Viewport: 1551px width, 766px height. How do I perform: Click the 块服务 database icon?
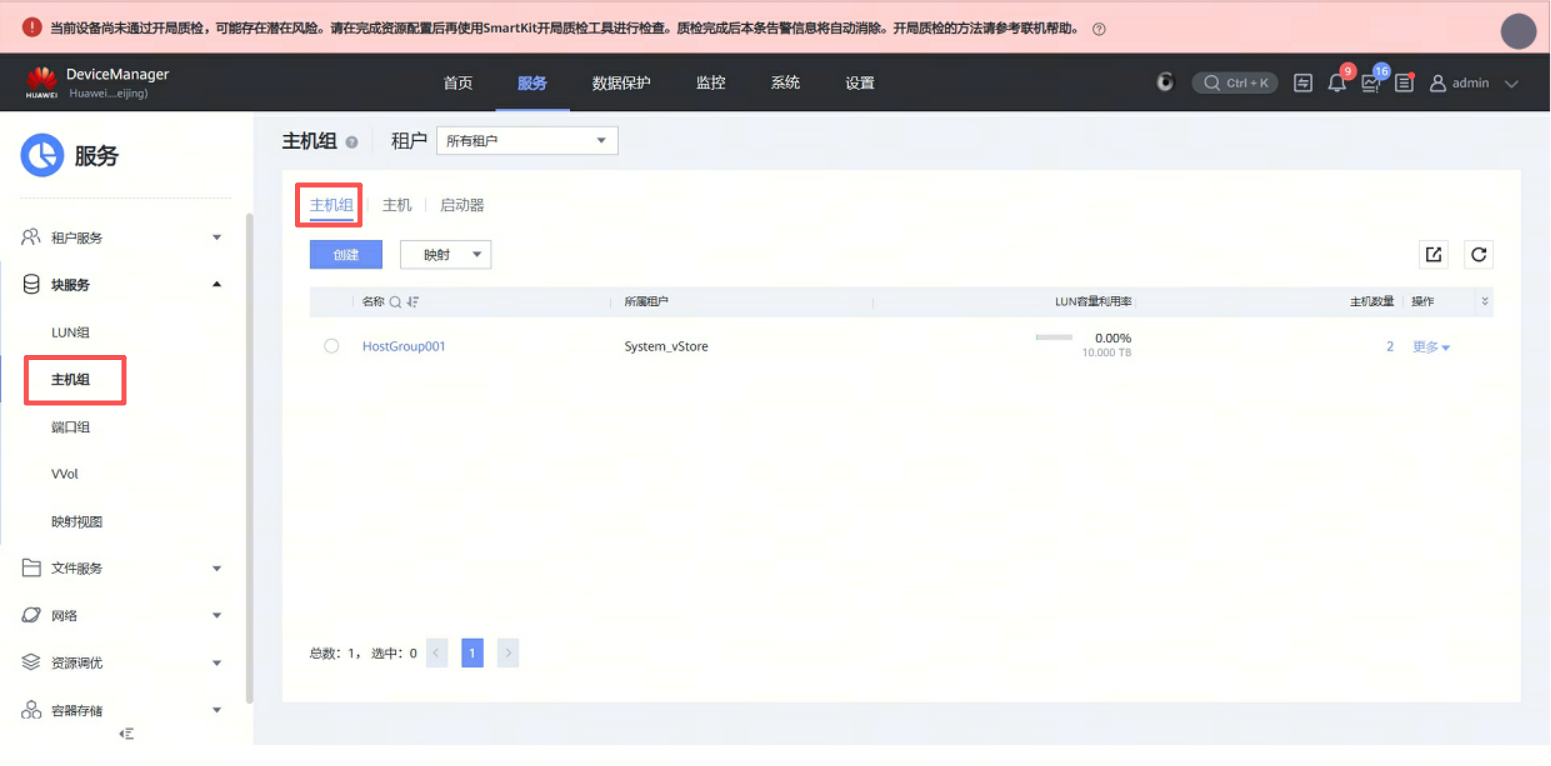coord(31,285)
